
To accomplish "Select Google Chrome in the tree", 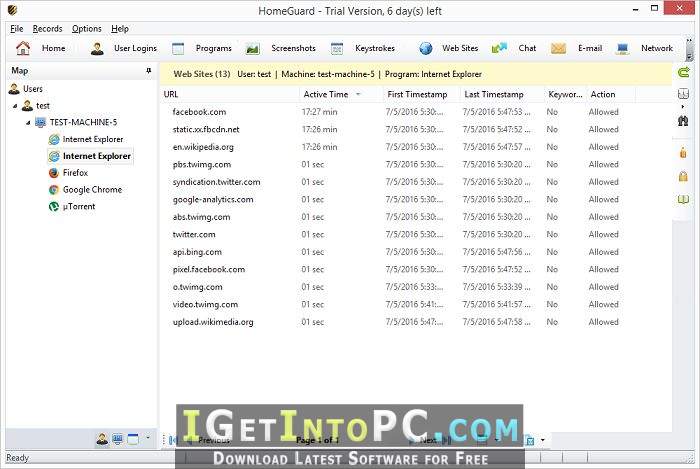I will coord(85,190).
